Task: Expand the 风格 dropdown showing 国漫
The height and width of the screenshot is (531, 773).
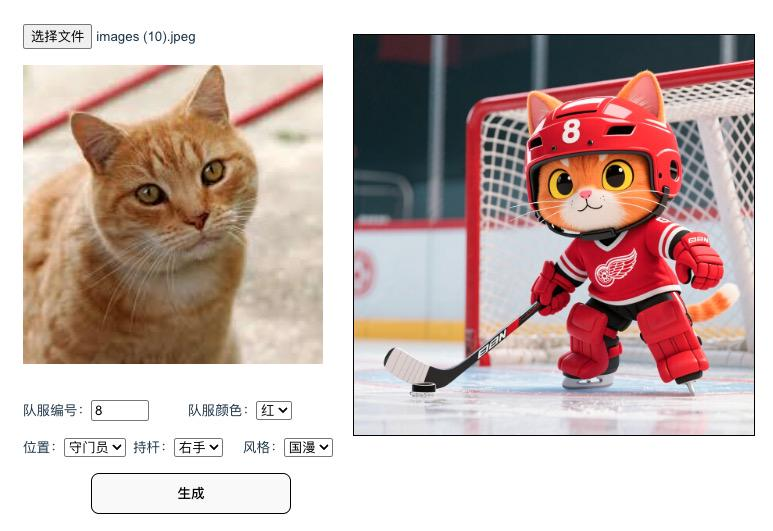Action: [x=308, y=447]
